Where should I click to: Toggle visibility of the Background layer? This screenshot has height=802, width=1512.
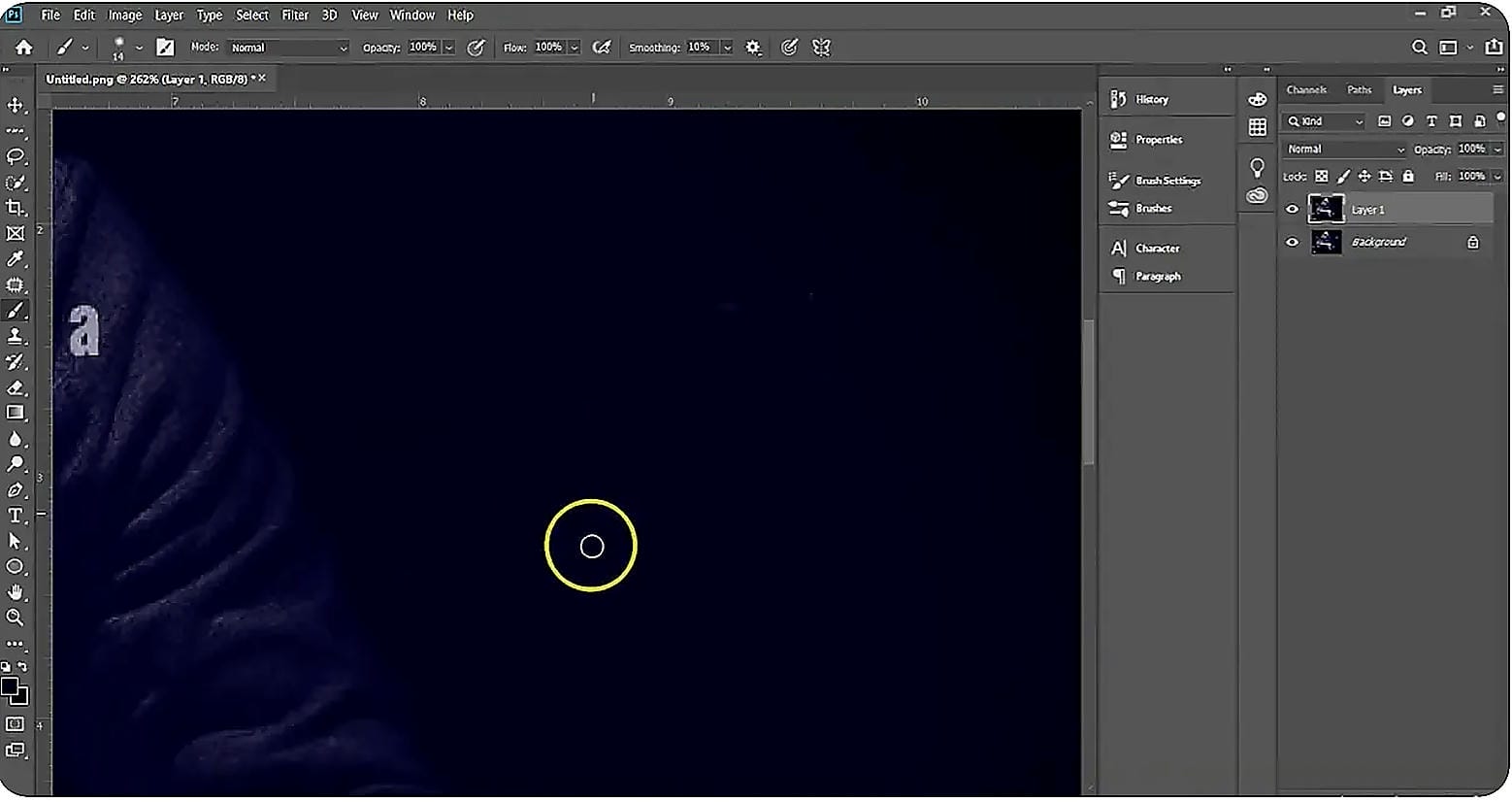point(1293,242)
